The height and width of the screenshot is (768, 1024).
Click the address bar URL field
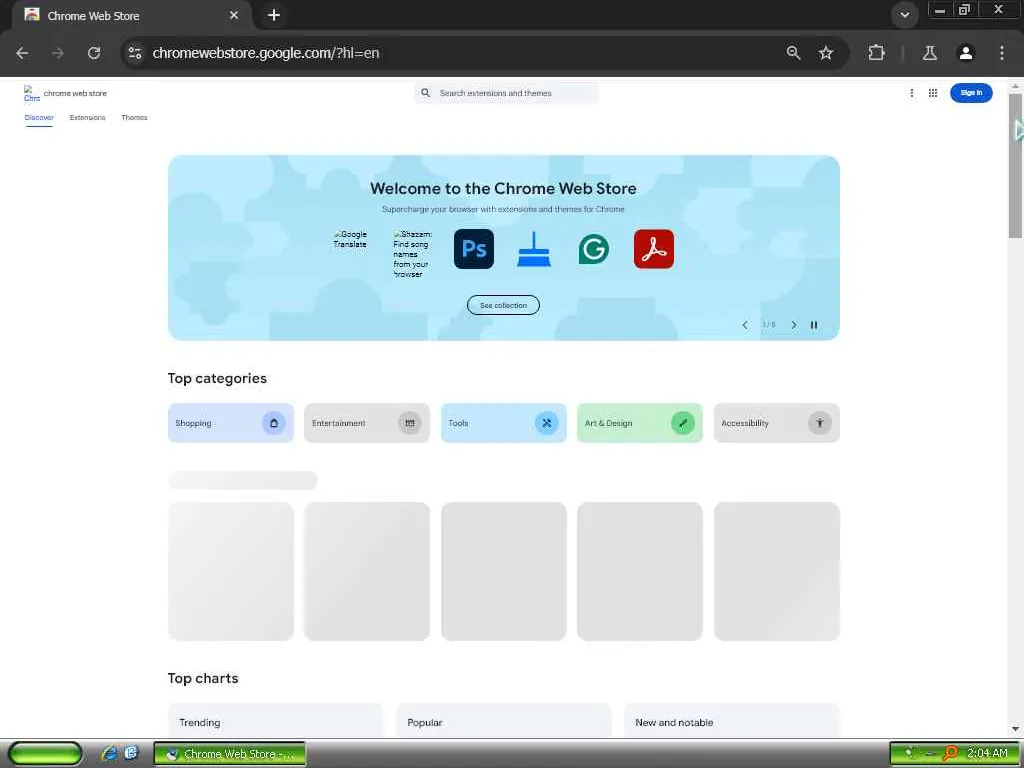pos(457,53)
